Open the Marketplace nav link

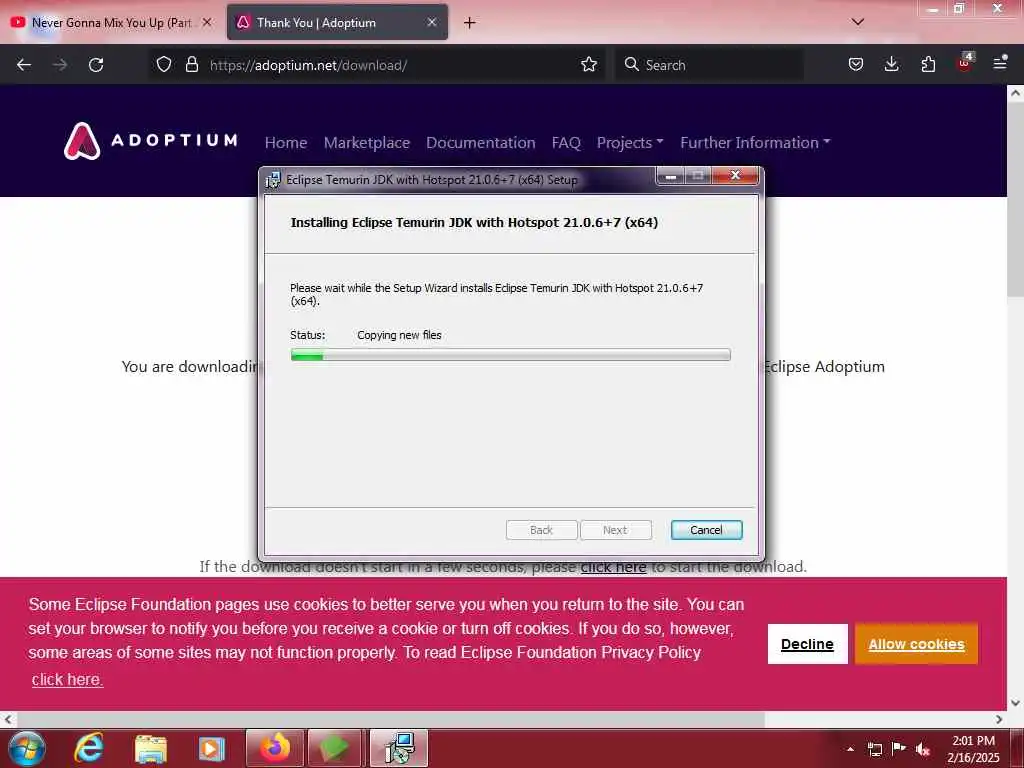[367, 142]
